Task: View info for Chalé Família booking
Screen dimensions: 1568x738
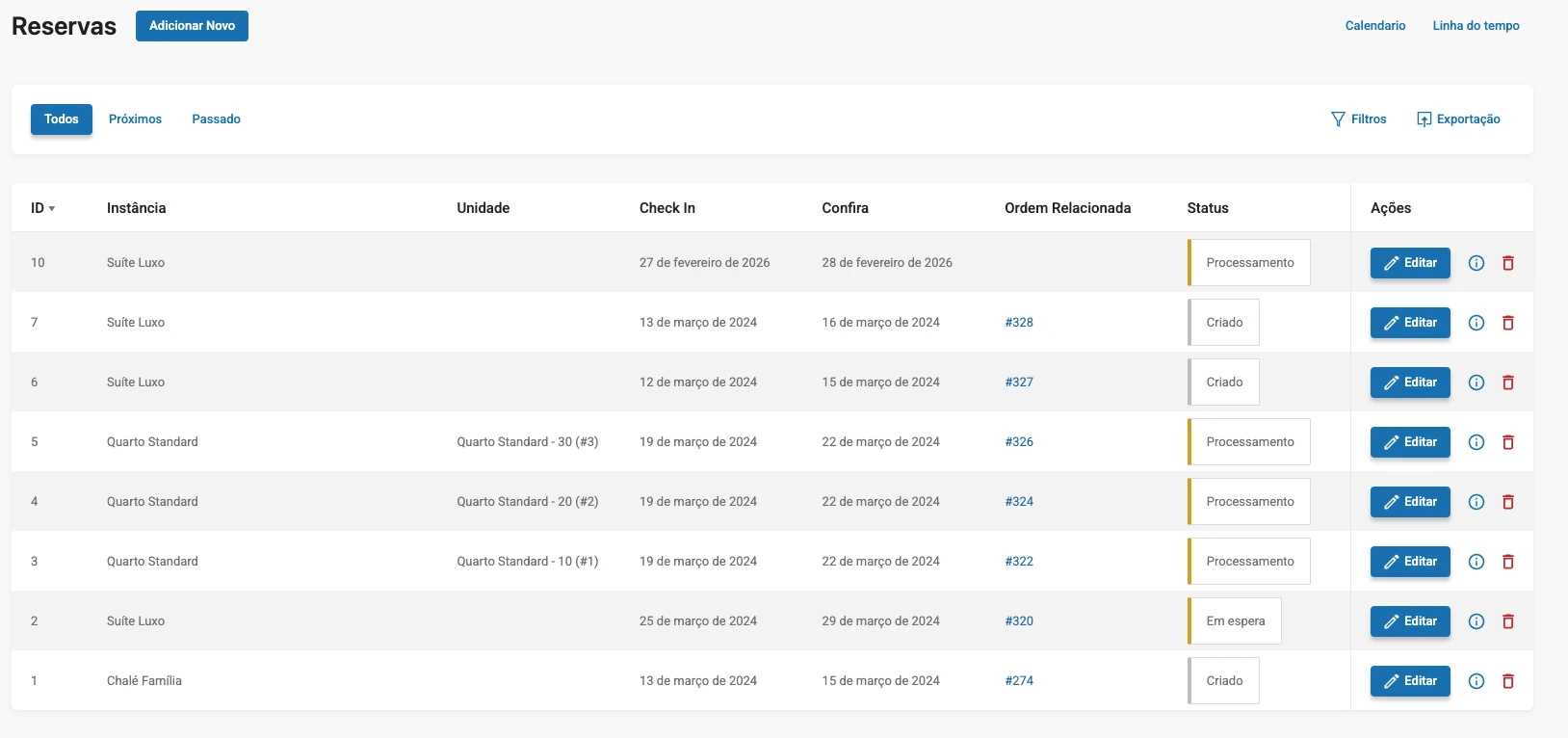Action: pyautogui.click(x=1477, y=681)
